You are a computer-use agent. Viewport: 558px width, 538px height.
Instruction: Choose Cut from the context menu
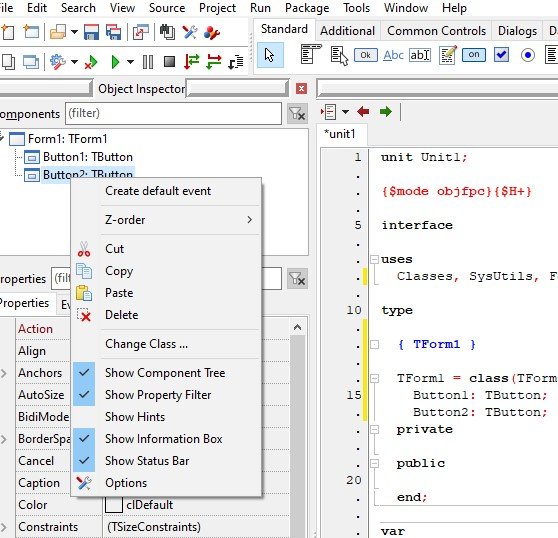[165, 249]
